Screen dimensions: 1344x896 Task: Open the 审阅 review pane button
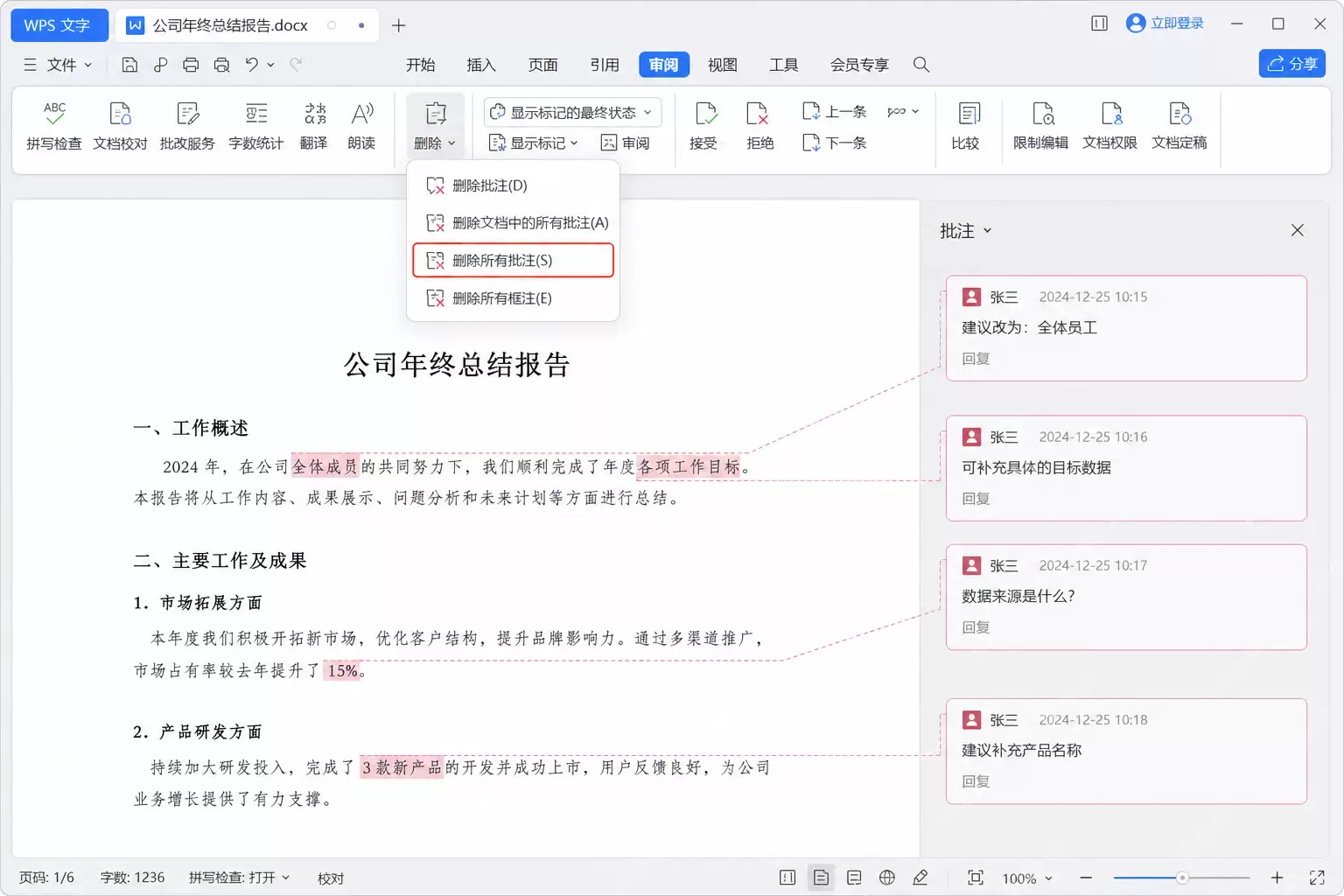coord(626,143)
